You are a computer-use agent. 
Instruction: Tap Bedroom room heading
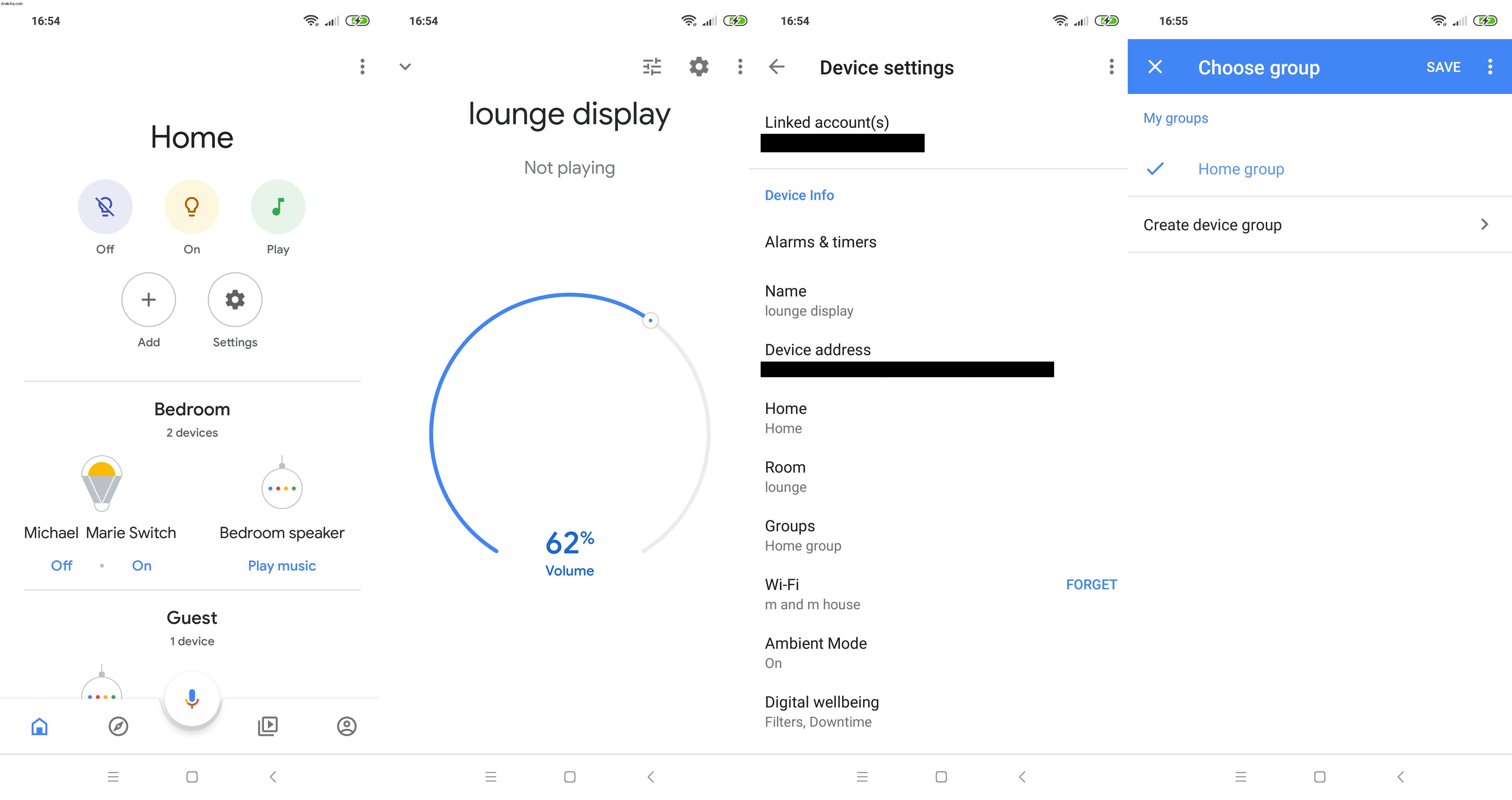point(192,410)
